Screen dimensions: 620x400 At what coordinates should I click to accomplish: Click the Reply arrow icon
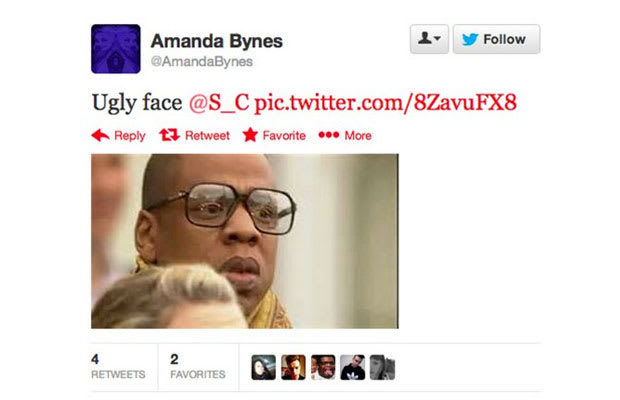(100, 135)
